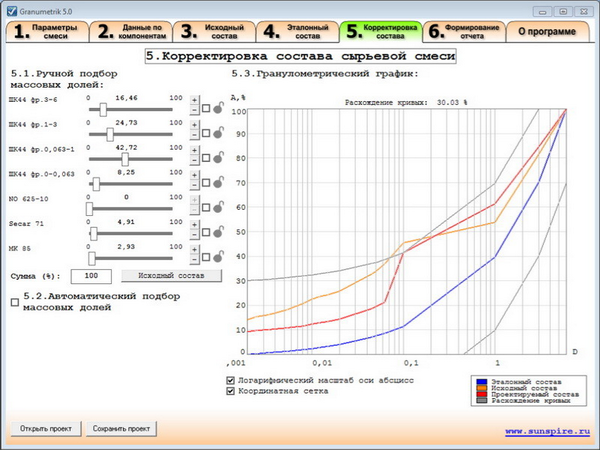600x450 pixels.
Task: Click the value 16,46 above slider
Action: (126, 98)
